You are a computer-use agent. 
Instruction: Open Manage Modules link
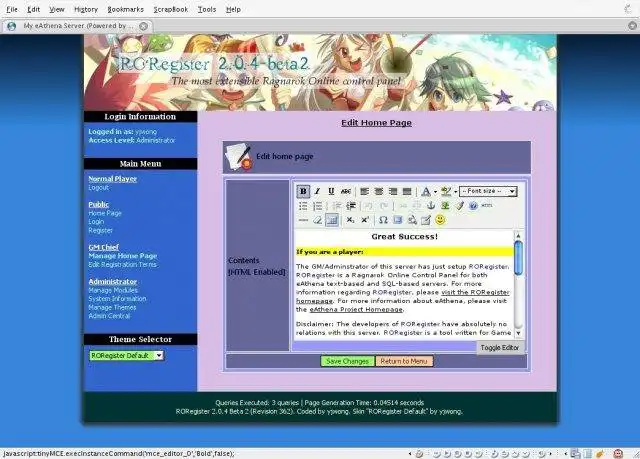click(x=113, y=290)
